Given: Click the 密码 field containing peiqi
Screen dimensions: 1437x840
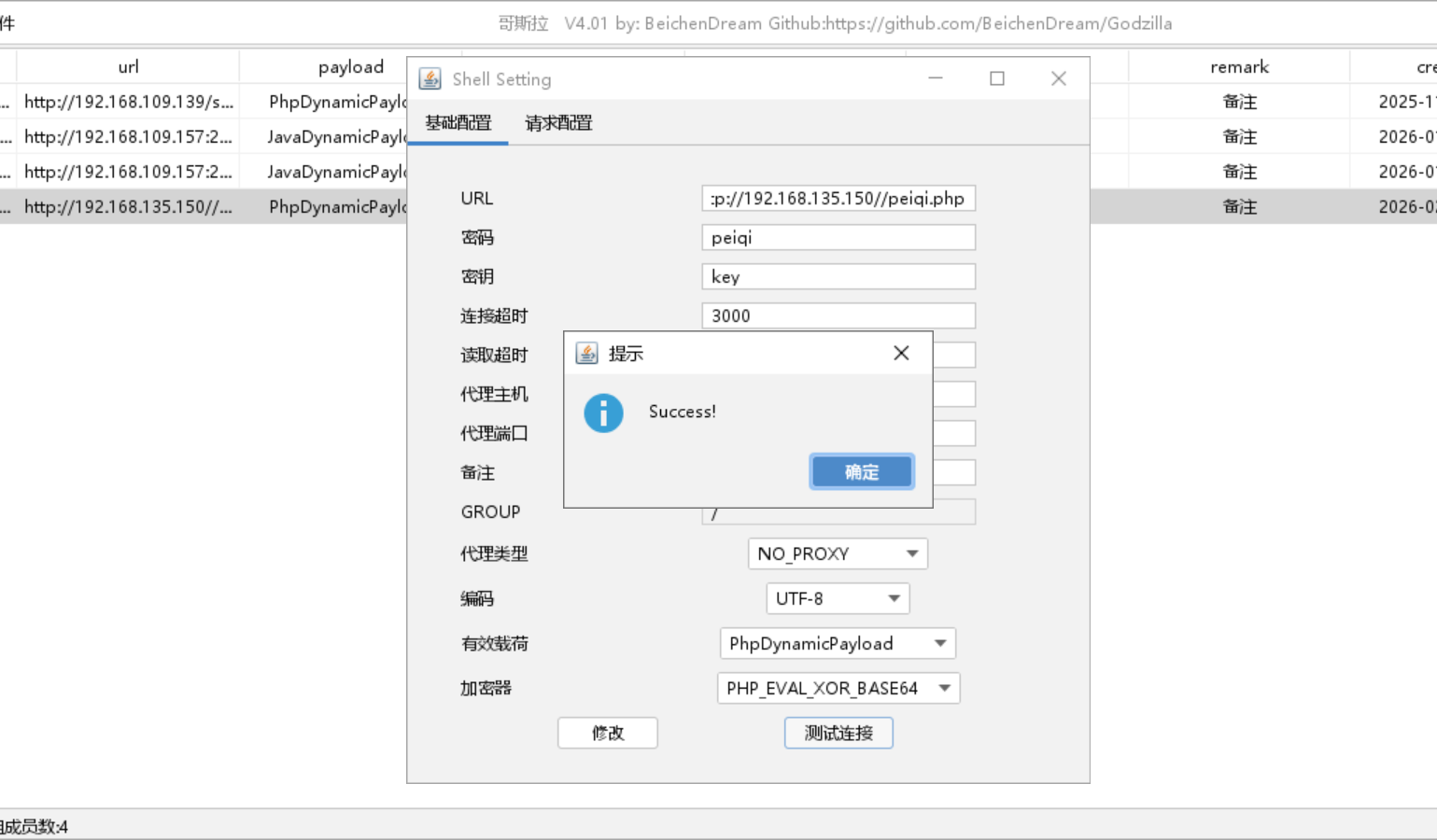Looking at the screenshot, I should pyautogui.click(x=838, y=237).
